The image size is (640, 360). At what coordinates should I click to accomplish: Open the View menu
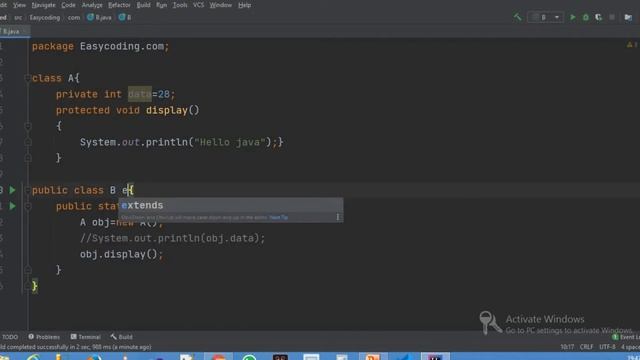(19, 5)
